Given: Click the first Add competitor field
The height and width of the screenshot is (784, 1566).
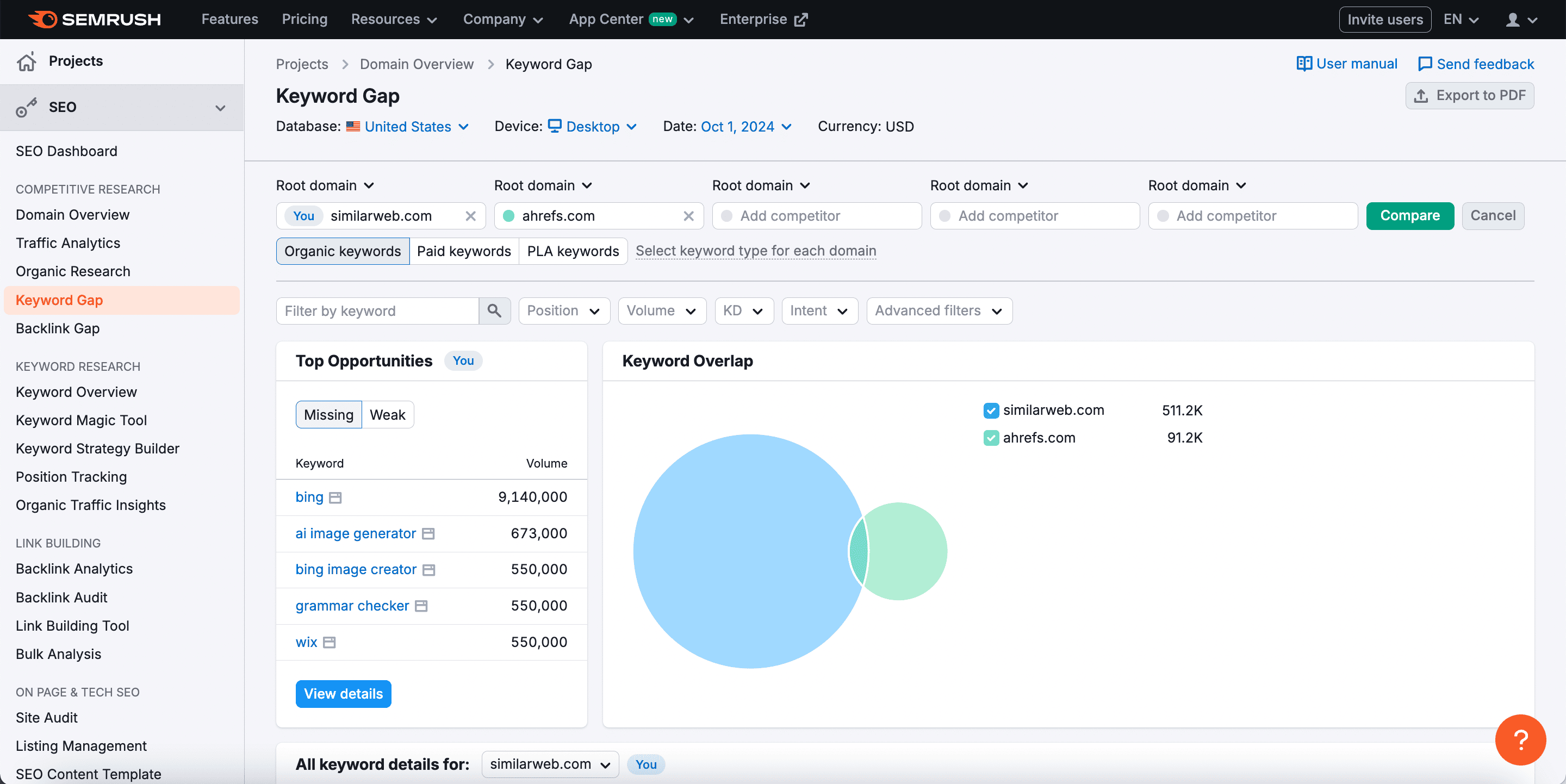Looking at the screenshot, I should (816, 216).
